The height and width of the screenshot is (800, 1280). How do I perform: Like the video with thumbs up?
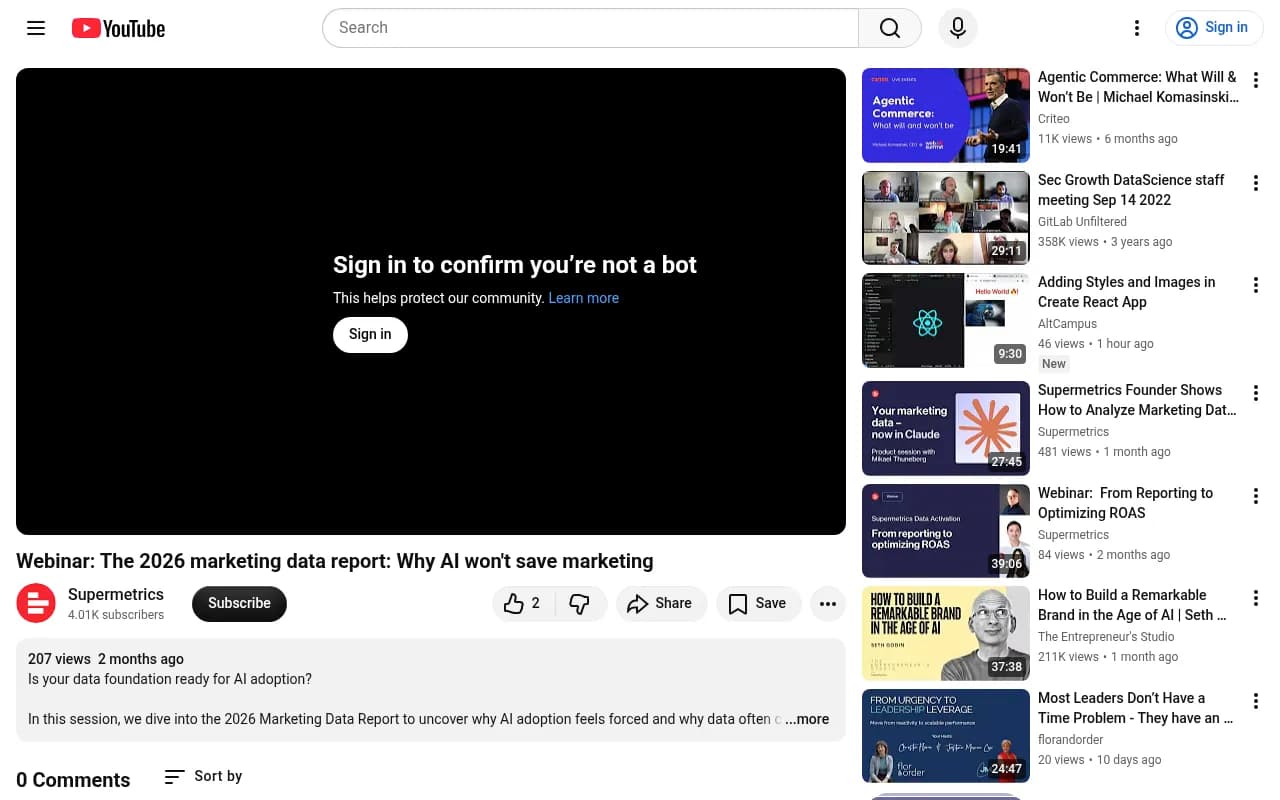(x=523, y=603)
